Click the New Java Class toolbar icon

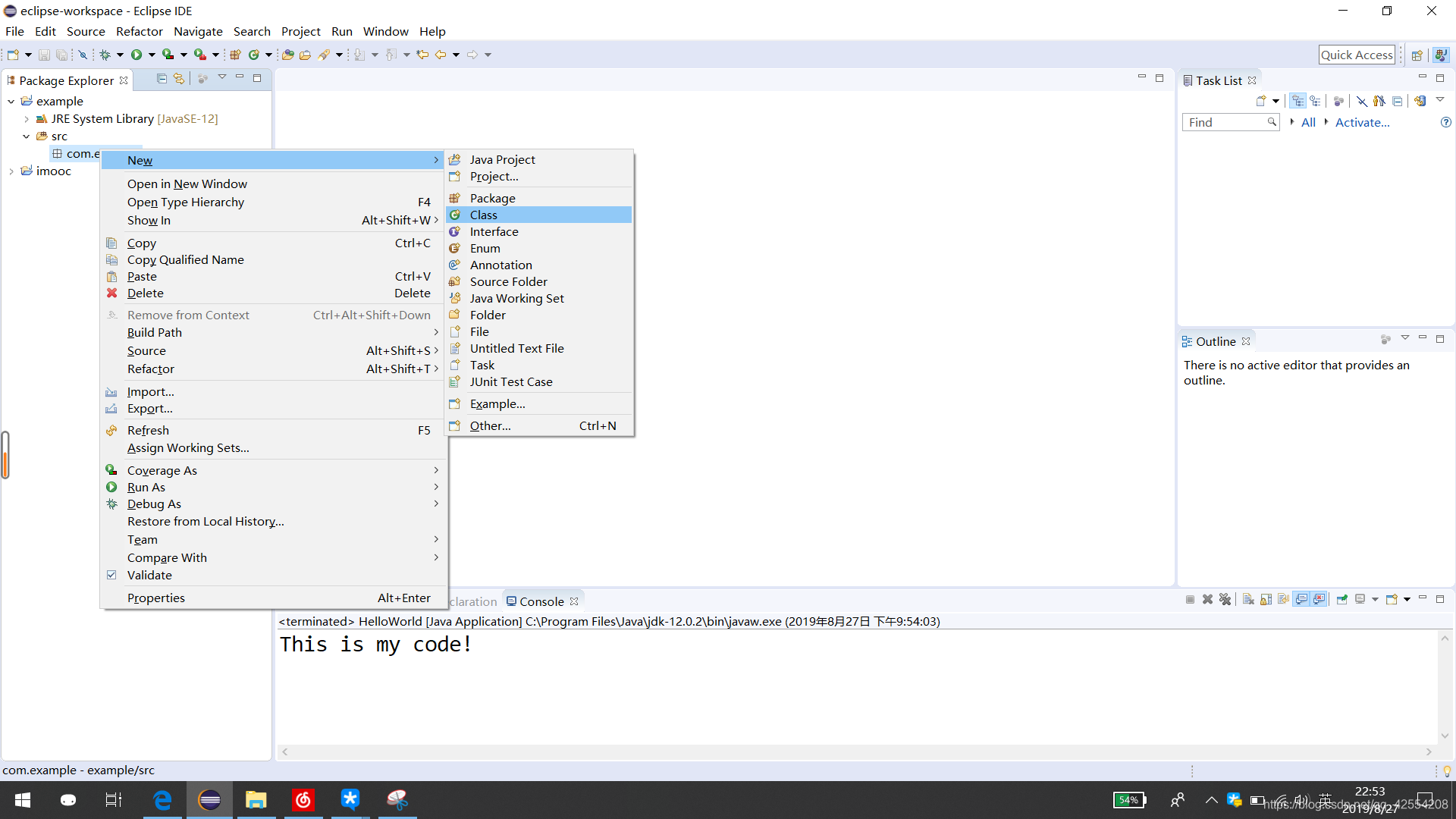pos(254,55)
